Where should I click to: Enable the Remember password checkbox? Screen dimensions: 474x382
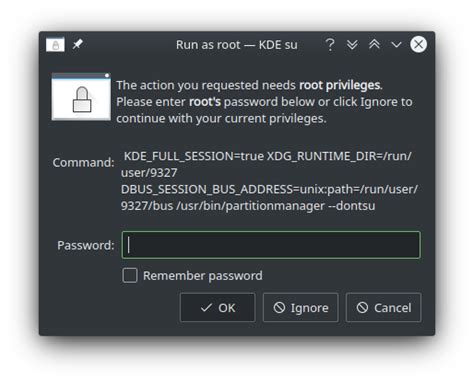click(x=130, y=276)
